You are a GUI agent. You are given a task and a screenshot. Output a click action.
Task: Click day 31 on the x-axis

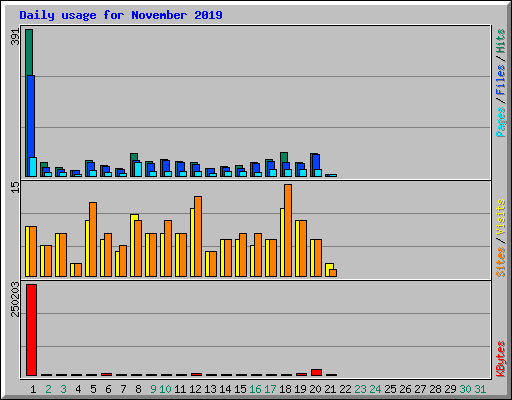click(x=480, y=389)
